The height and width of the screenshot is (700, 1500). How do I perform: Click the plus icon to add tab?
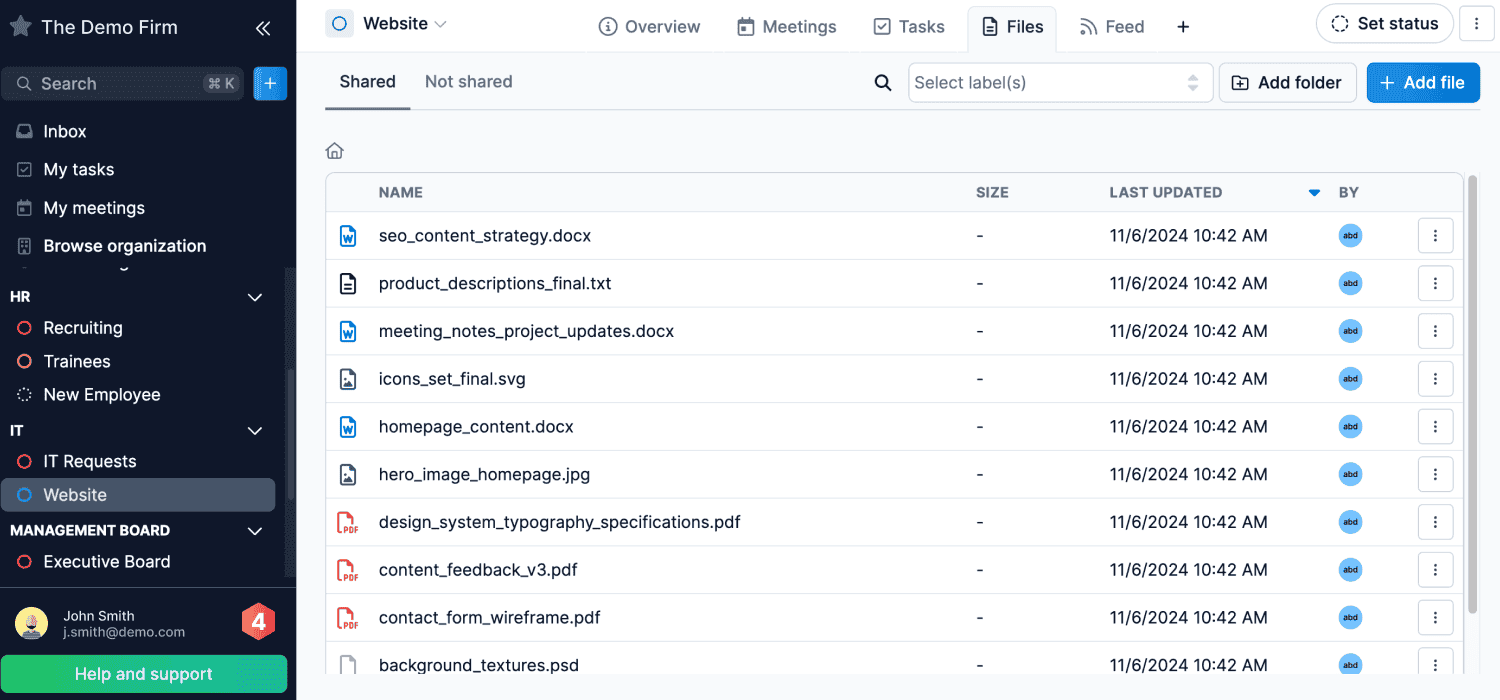(x=1183, y=27)
